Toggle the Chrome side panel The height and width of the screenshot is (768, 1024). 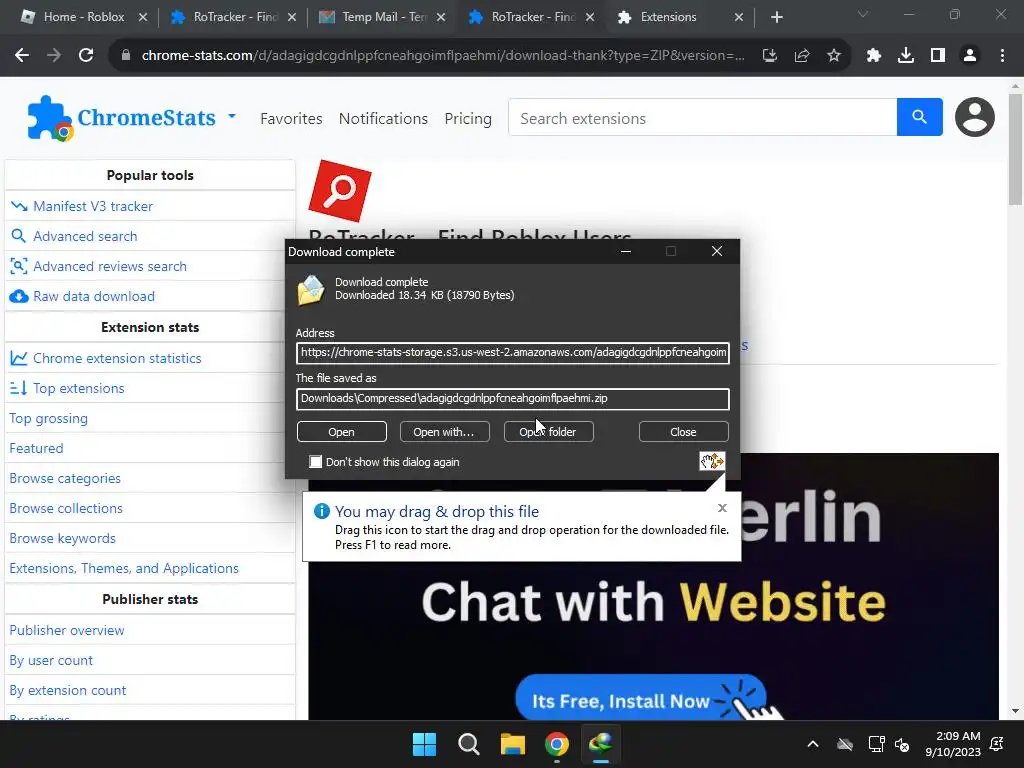[938, 56]
